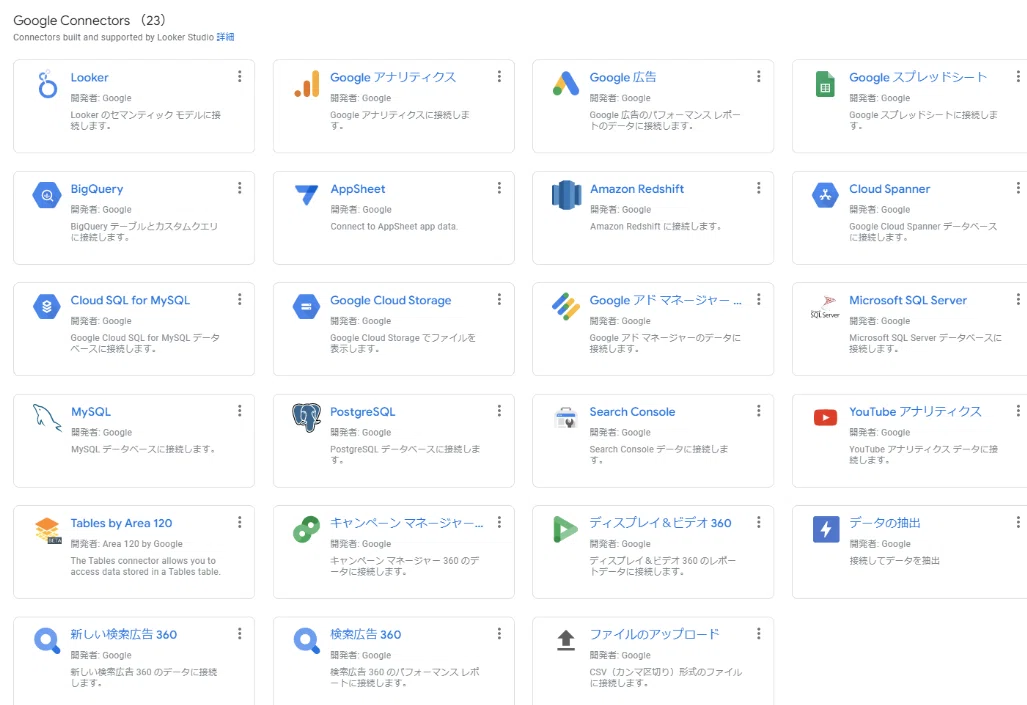Image resolution: width=1027 pixels, height=705 pixels.
Task: Click the Google 広告 logo icon
Action: (x=566, y=84)
